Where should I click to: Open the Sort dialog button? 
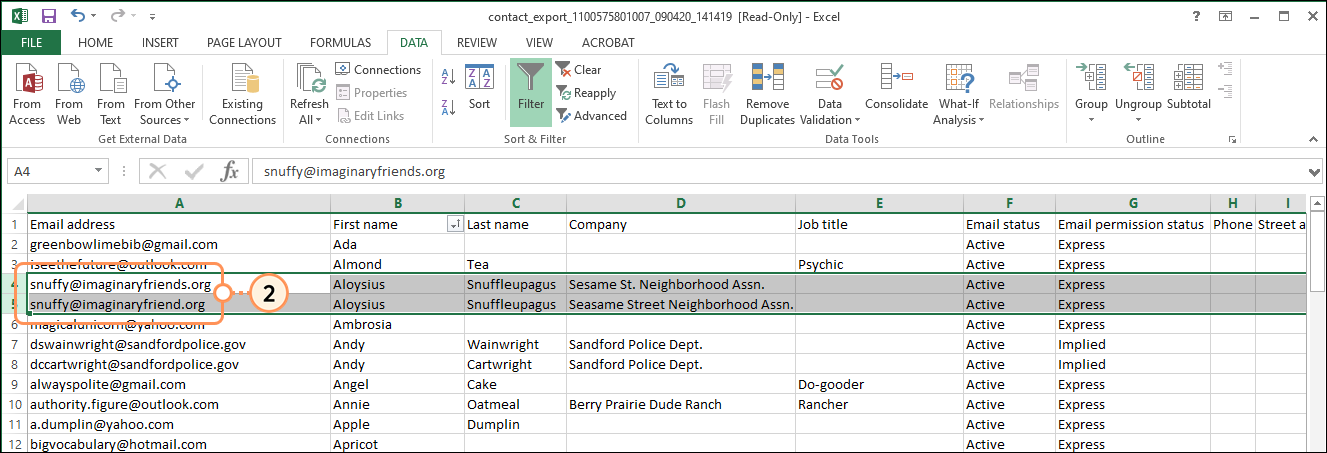point(480,88)
